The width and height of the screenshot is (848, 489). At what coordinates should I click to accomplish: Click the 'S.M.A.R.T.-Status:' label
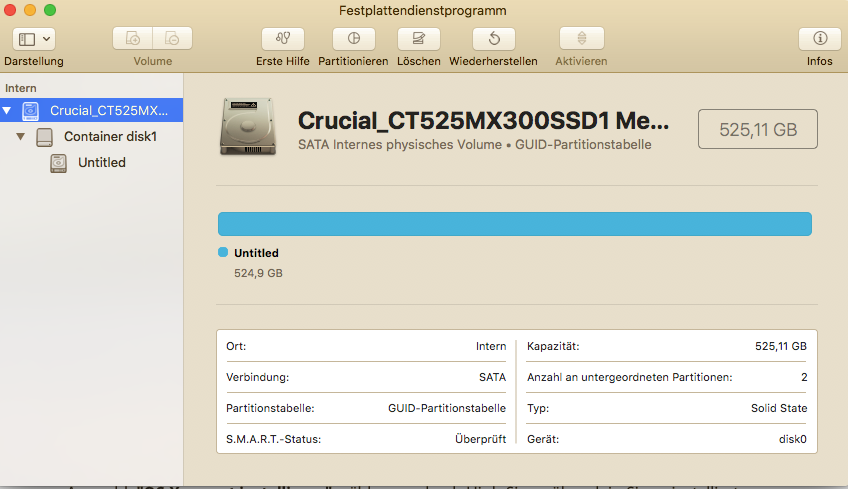[x=273, y=439]
